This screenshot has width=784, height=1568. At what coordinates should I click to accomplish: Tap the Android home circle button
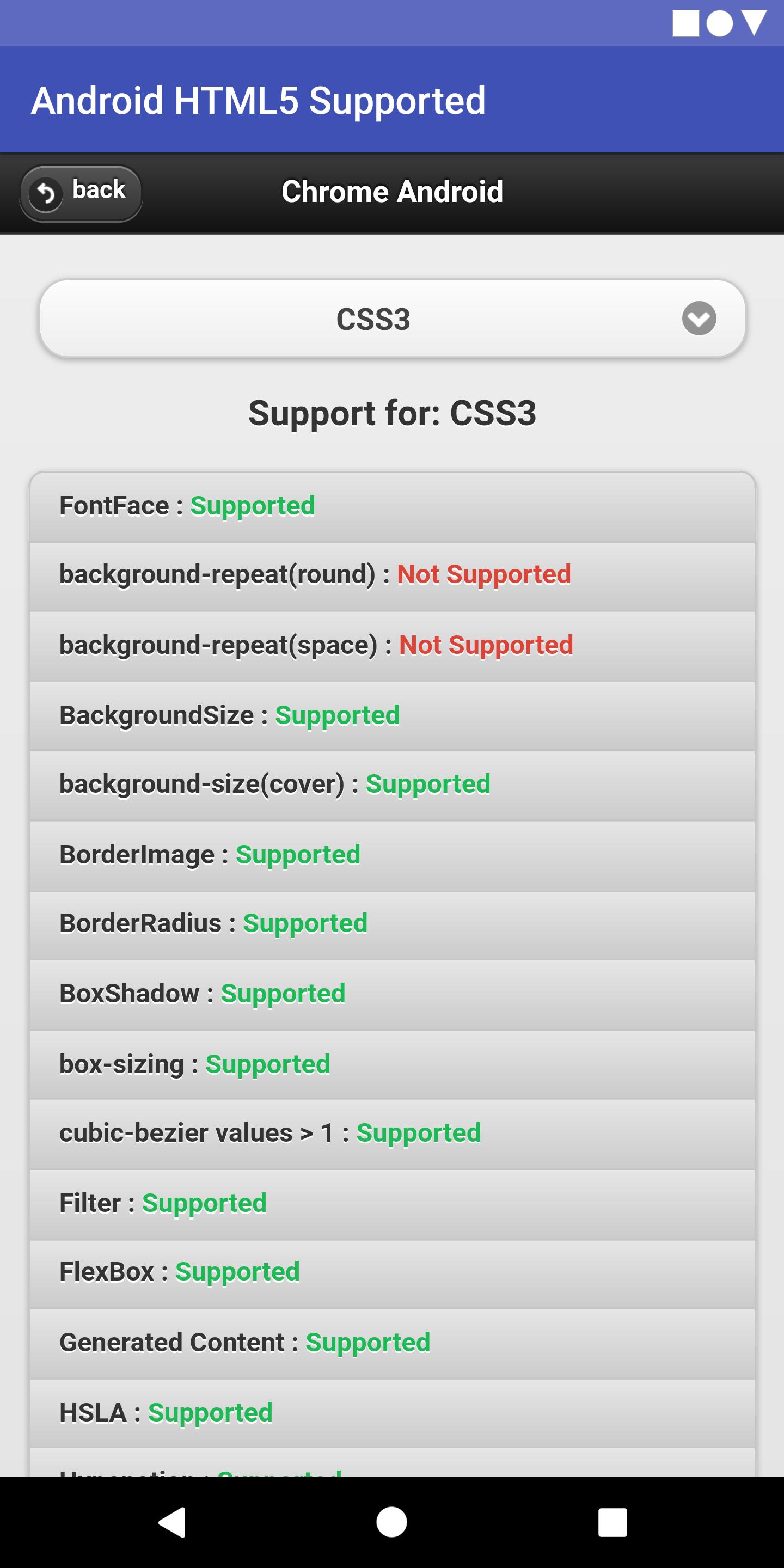[x=391, y=1522]
